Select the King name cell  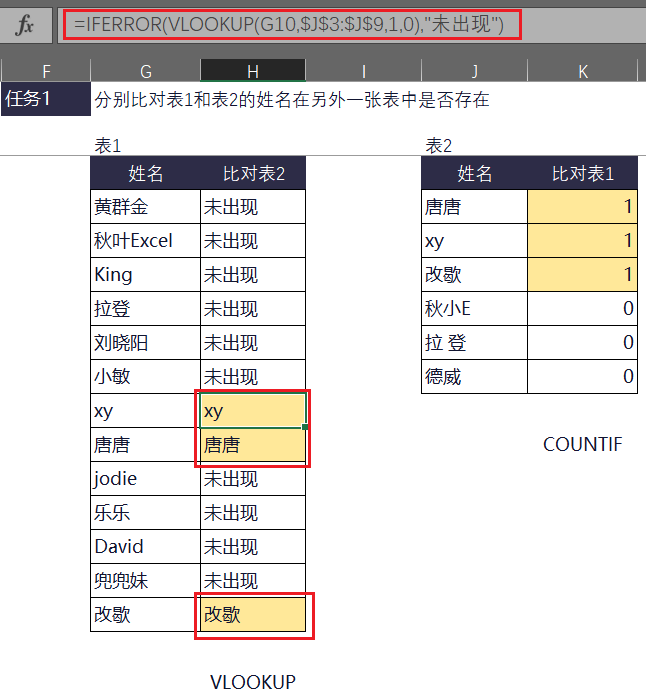pos(146,275)
